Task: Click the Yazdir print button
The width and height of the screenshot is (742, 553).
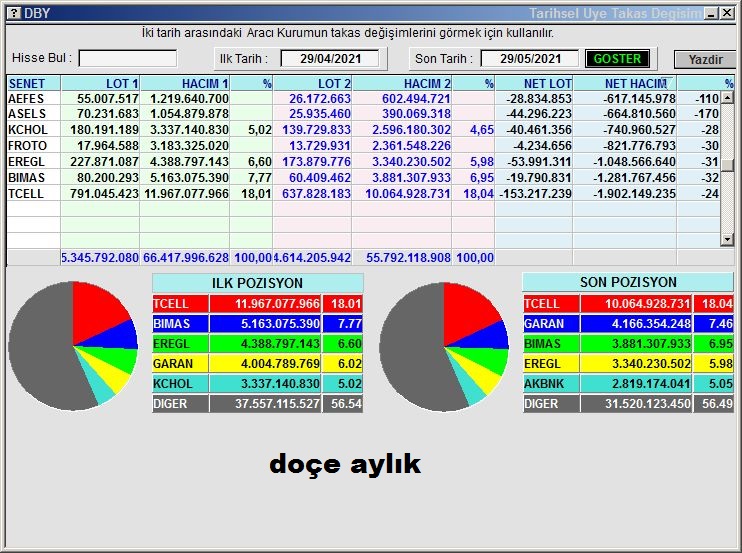Action: pyautogui.click(x=705, y=60)
